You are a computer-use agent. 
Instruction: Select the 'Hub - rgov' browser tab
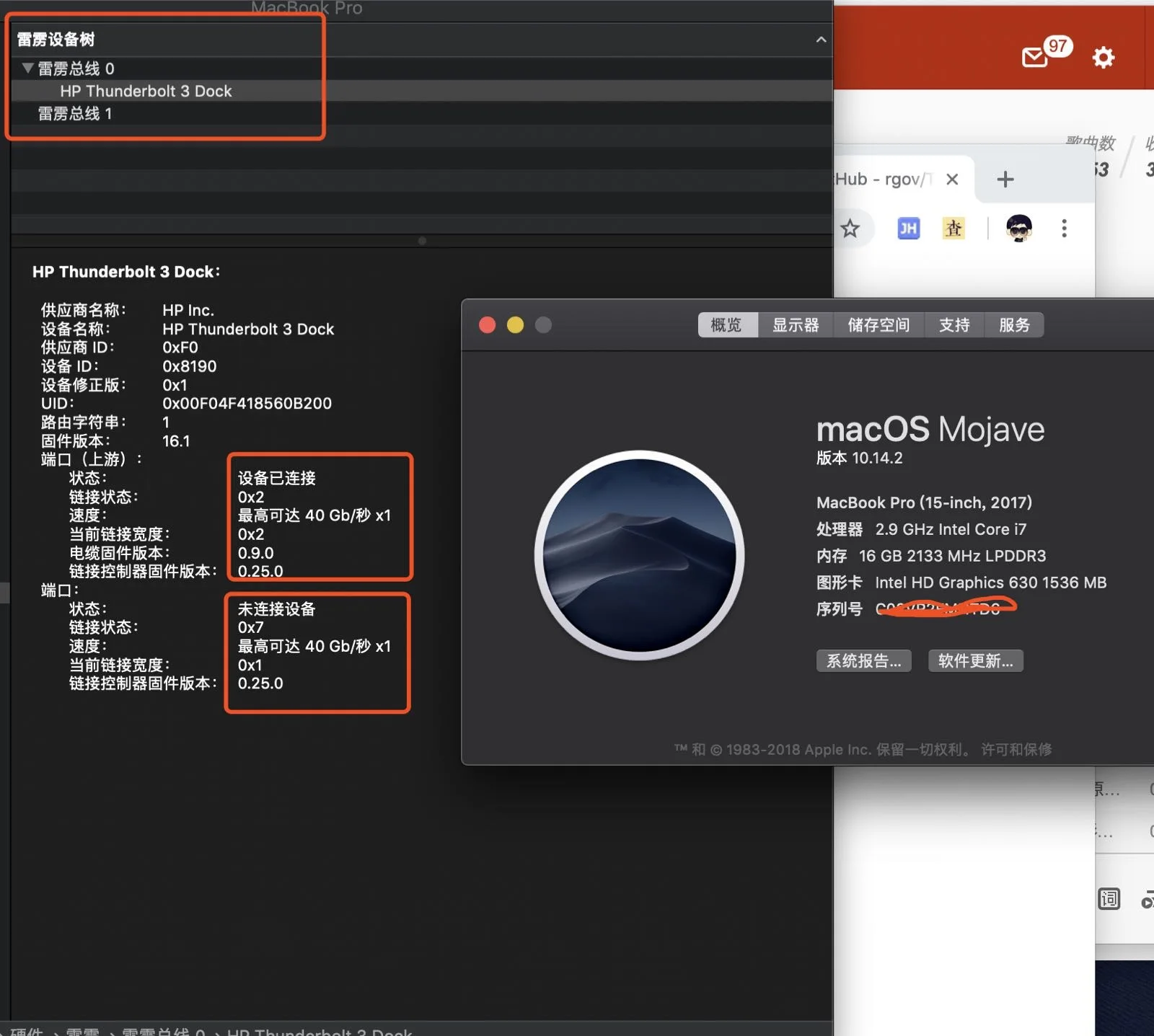[903, 179]
